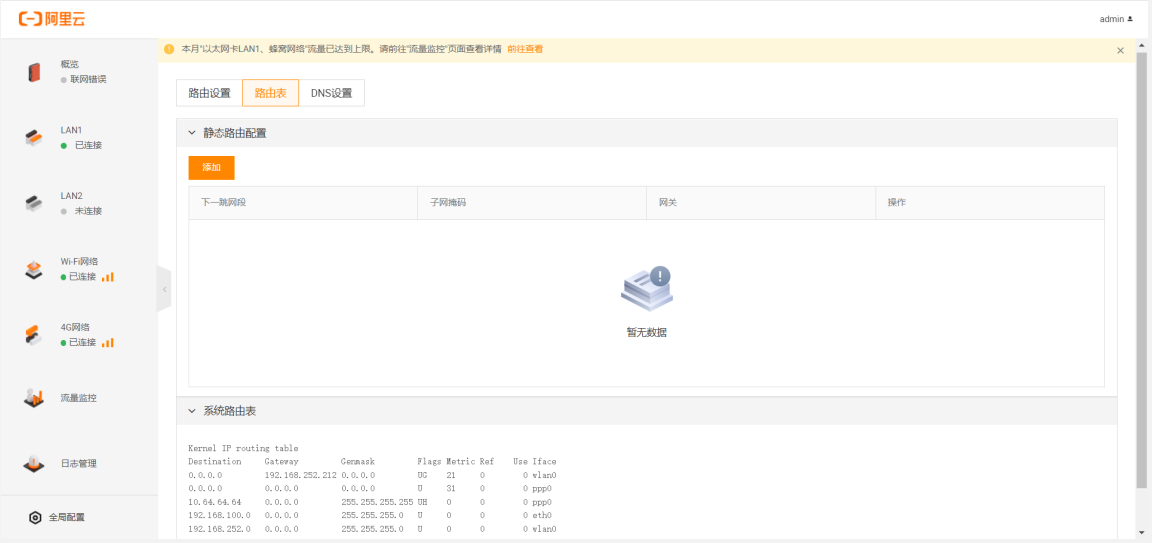This screenshot has height=543, width=1152.
Task: Open the LAN1 port icon in sidebar
Action: click(34, 138)
